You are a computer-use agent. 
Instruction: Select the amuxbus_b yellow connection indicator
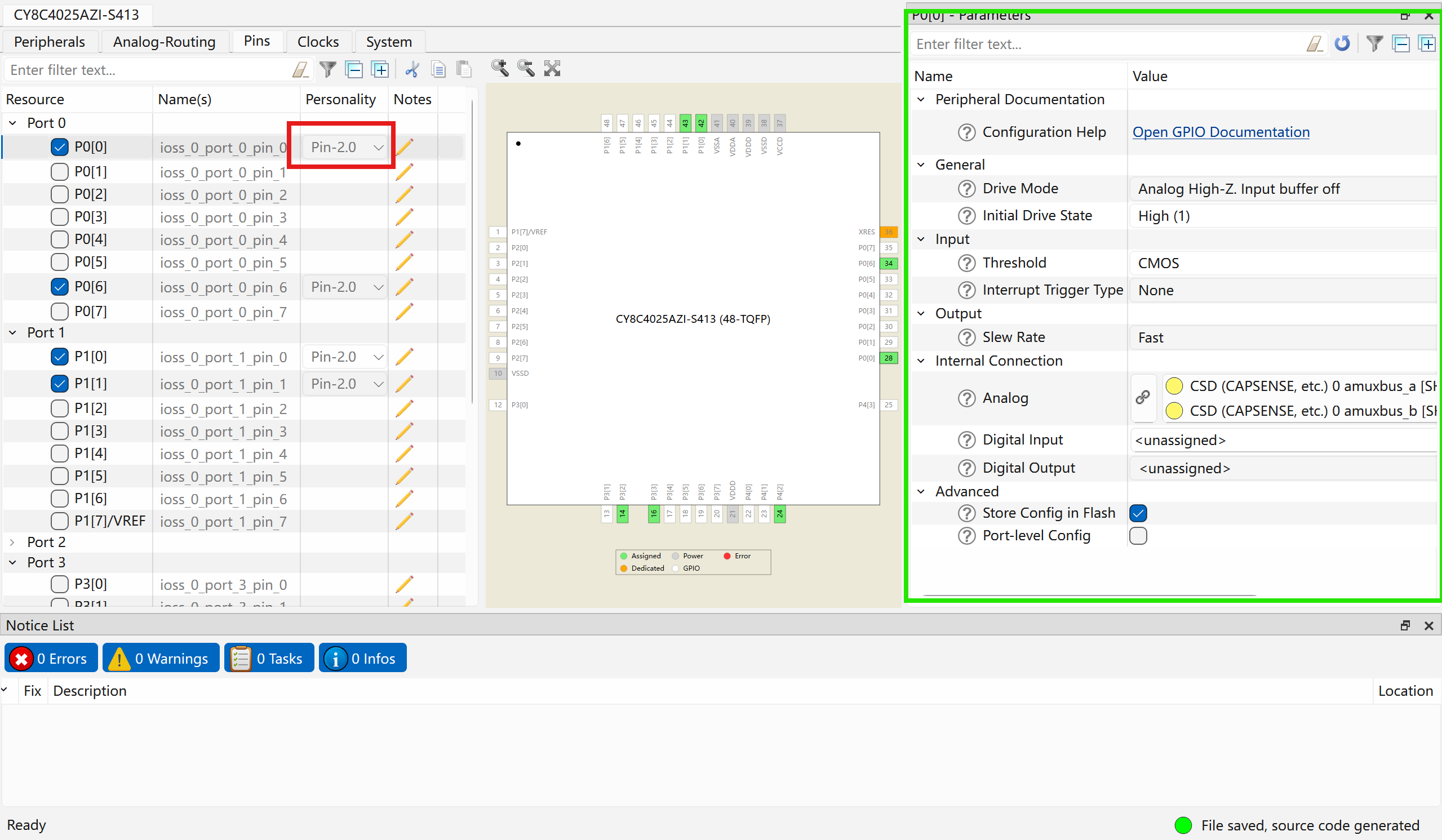coord(1174,411)
